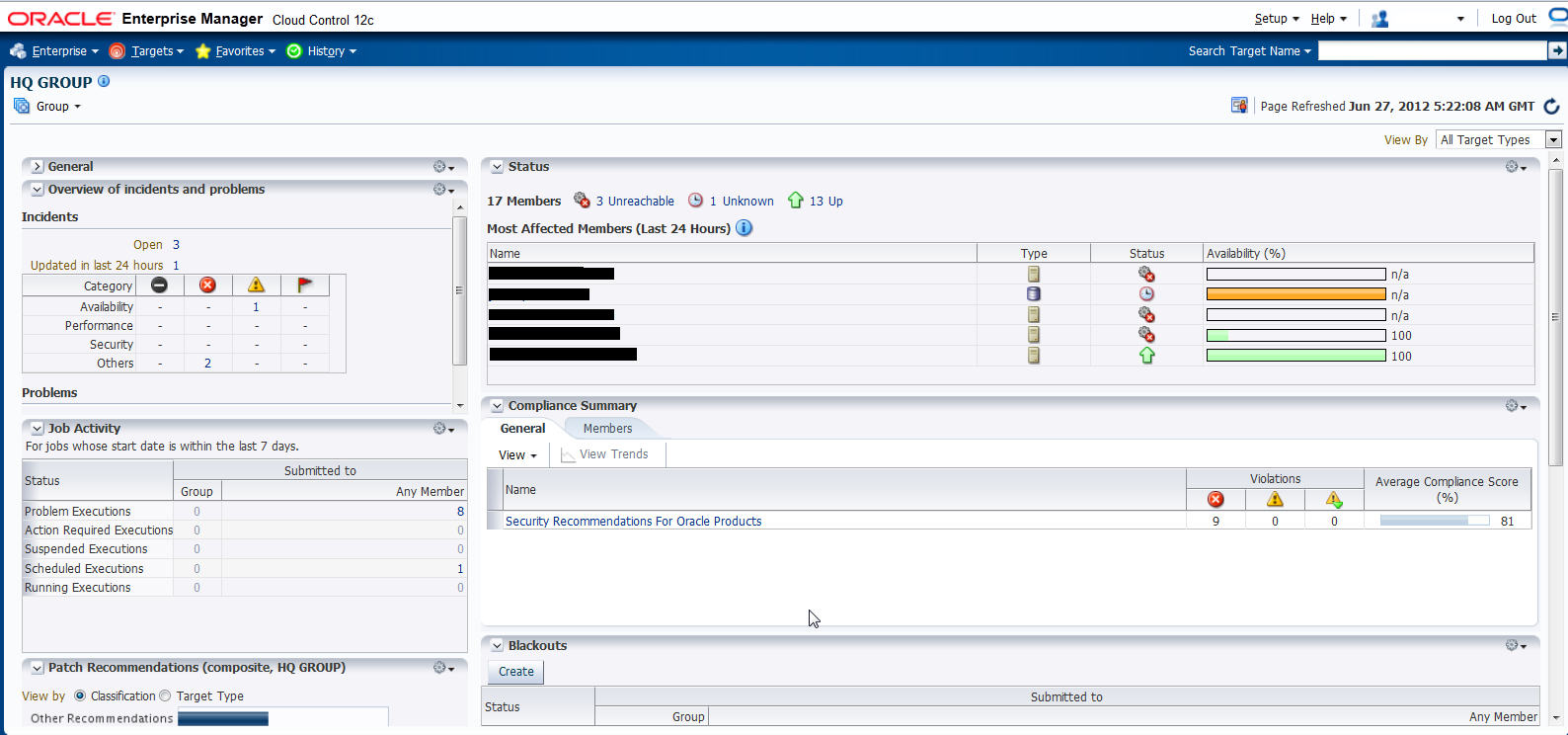The width and height of the screenshot is (1568, 735).
Task: Open the General panel gear options
Action: (x=443, y=167)
